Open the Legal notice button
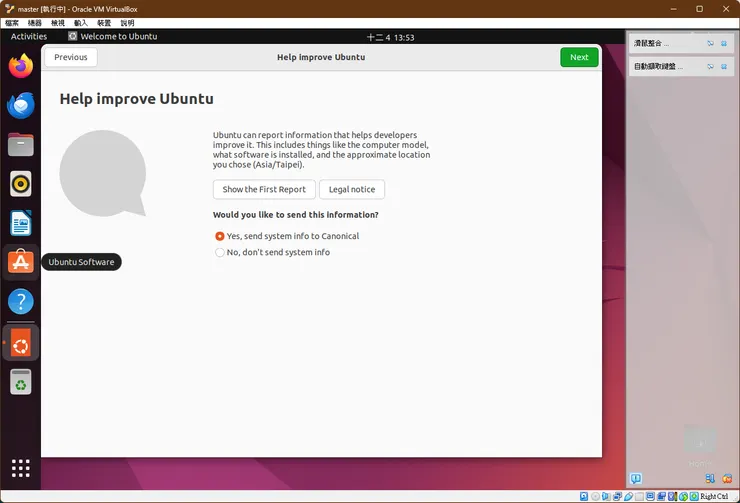Image resolution: width=740 pixels, height=503 pixels. [352, 189]
